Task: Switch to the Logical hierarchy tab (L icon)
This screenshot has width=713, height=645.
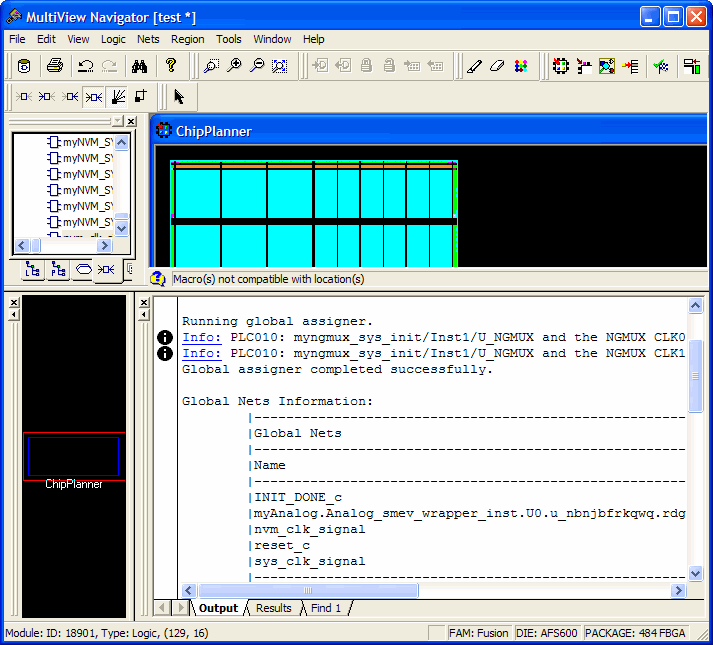Action: pyautogui.click(x=33, y=269)
